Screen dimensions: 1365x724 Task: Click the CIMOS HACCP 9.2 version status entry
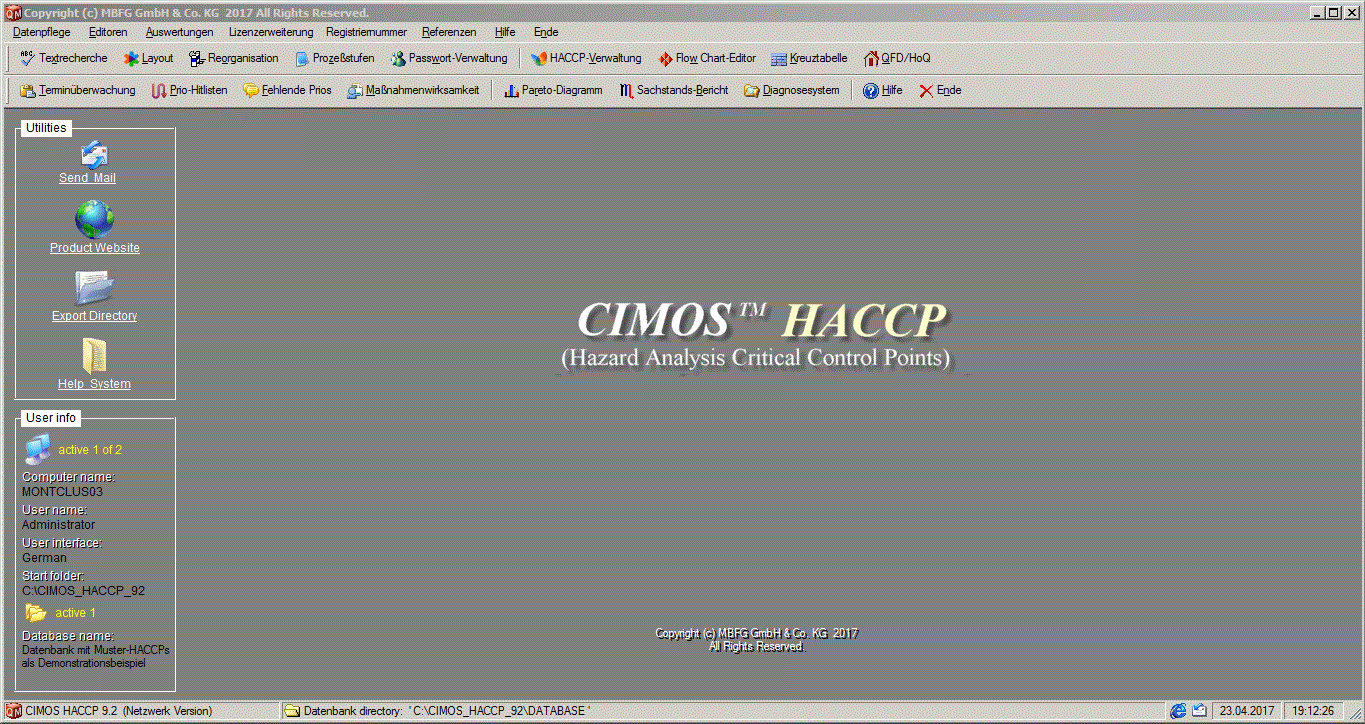click(119, 711)
